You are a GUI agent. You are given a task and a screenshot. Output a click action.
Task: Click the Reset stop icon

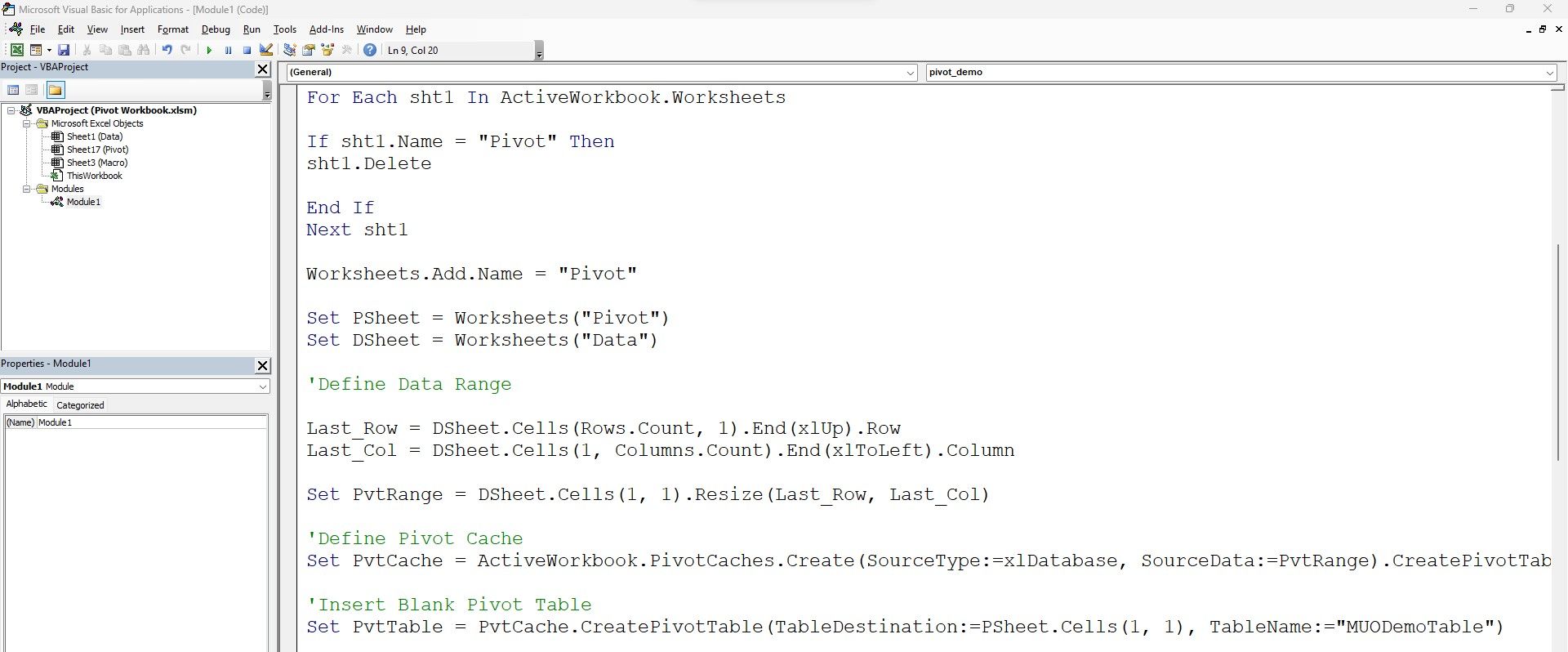point(247,50)
